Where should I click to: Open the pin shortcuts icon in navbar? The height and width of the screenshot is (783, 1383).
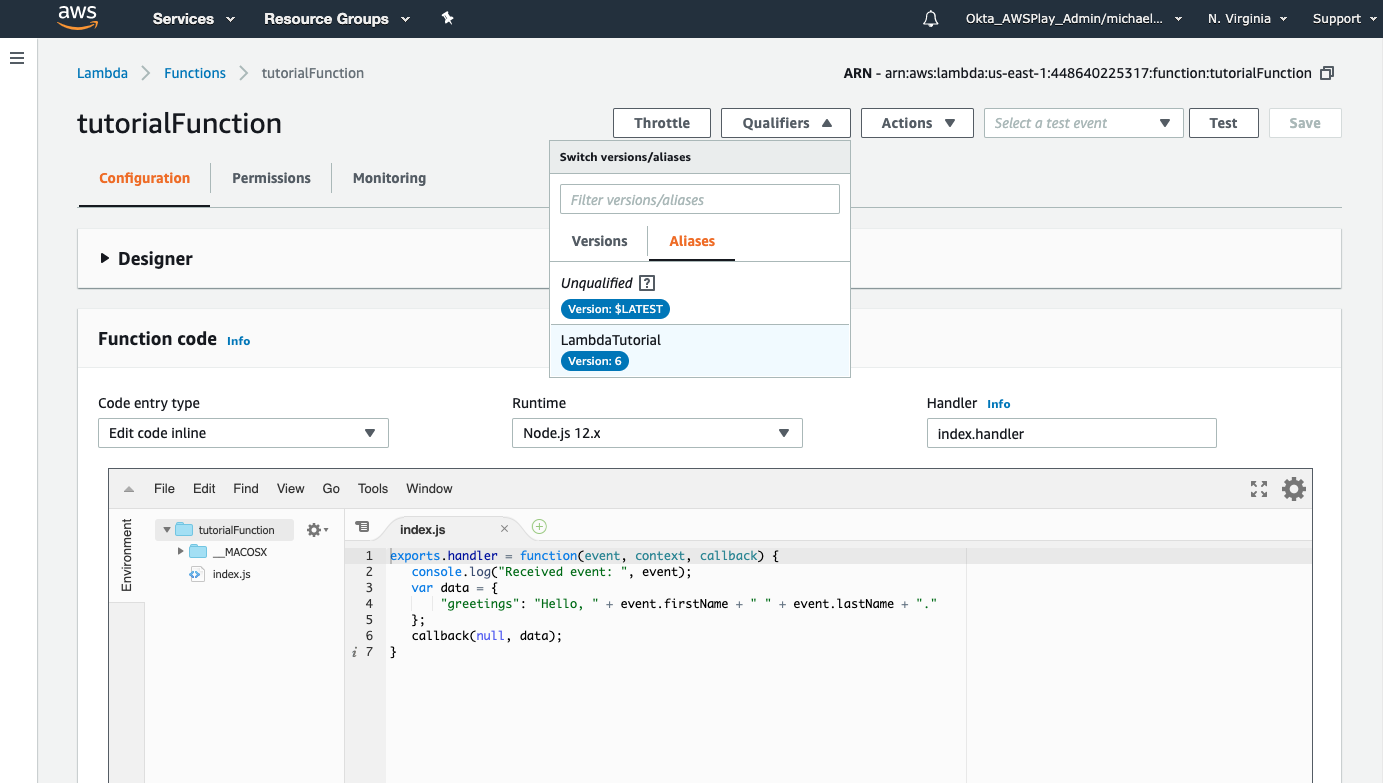pos(447,18)
